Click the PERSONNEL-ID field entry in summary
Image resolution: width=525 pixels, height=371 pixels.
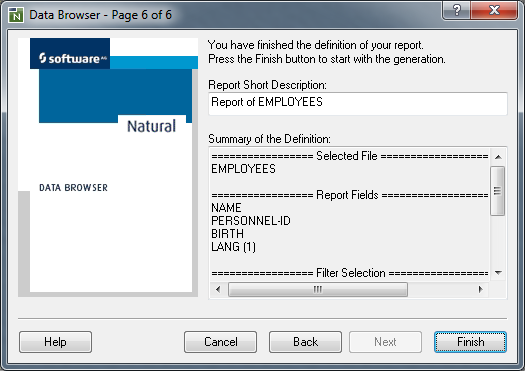coord(251,221)
